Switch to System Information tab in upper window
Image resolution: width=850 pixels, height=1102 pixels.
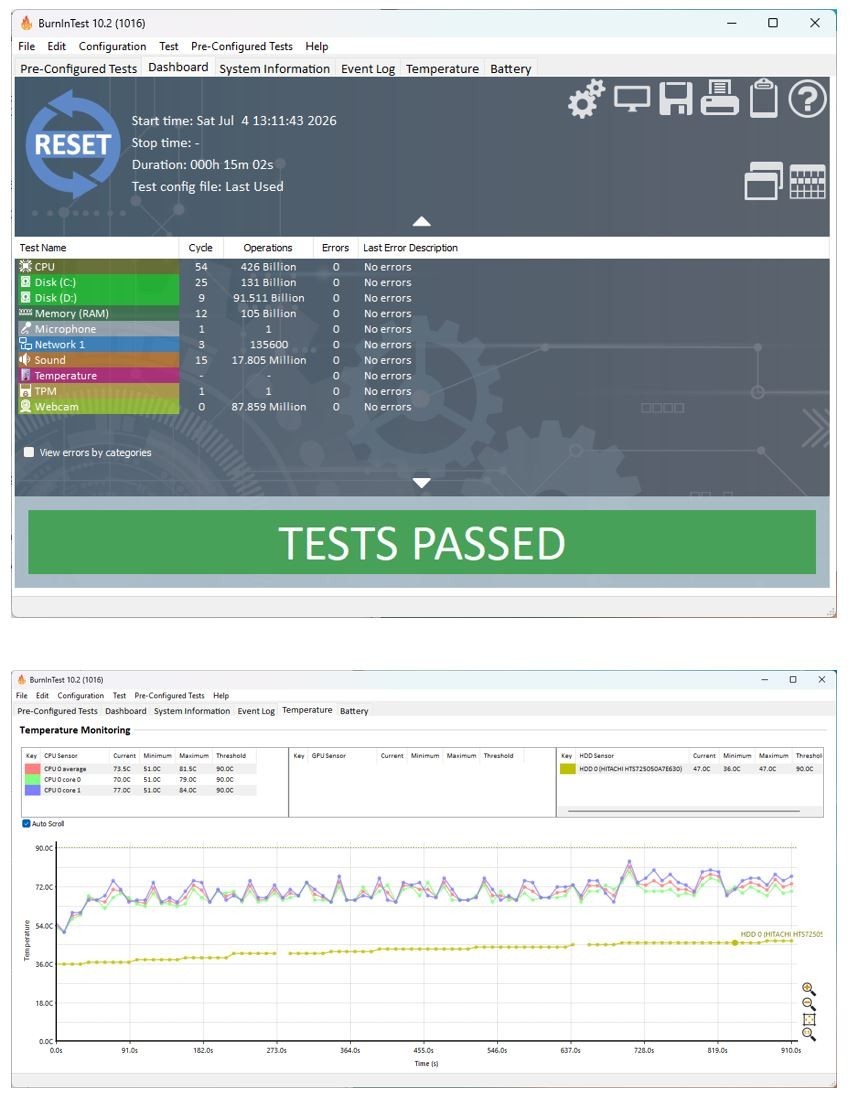(274, 69)
